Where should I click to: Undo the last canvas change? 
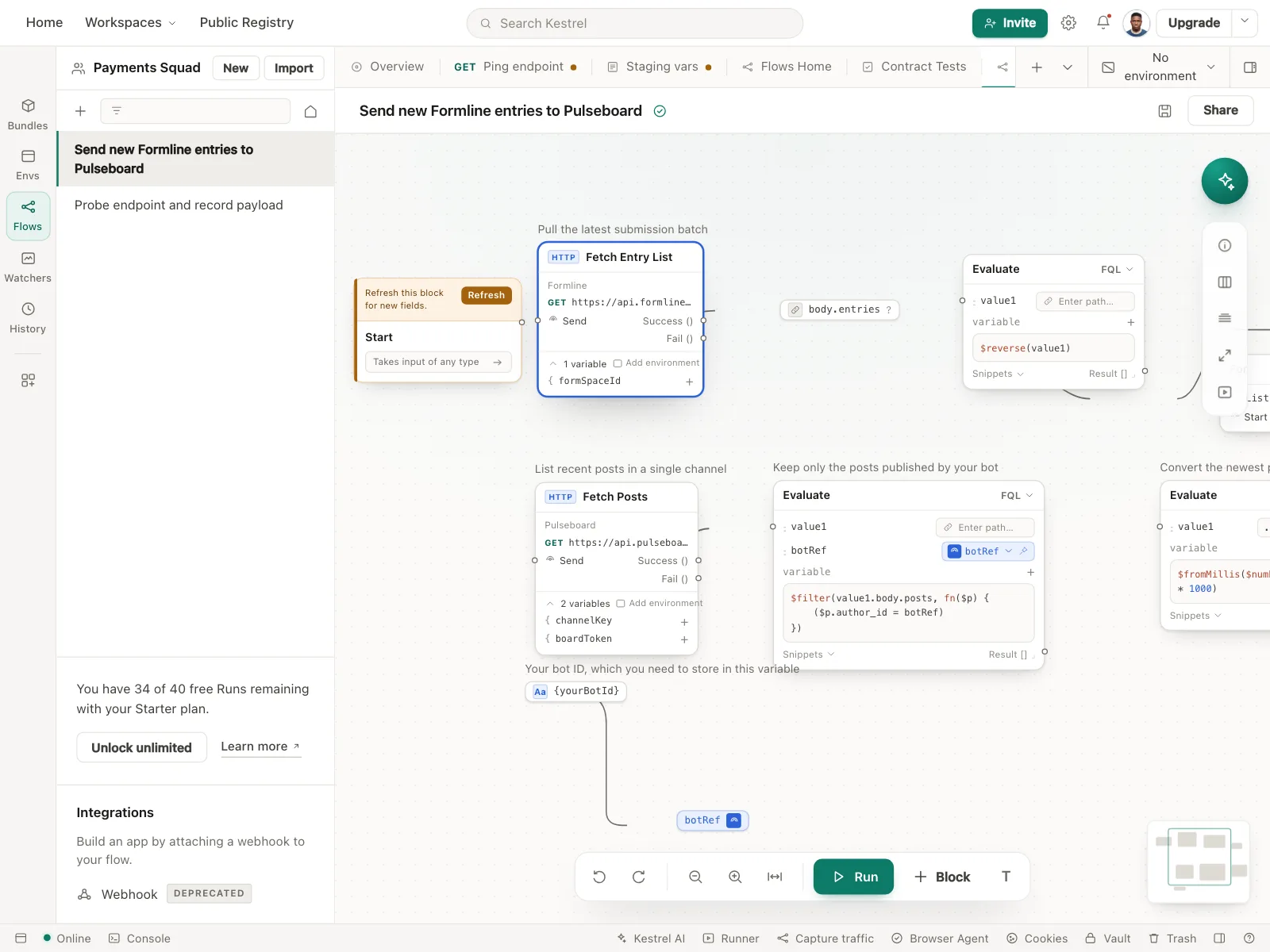coord(599,877)
